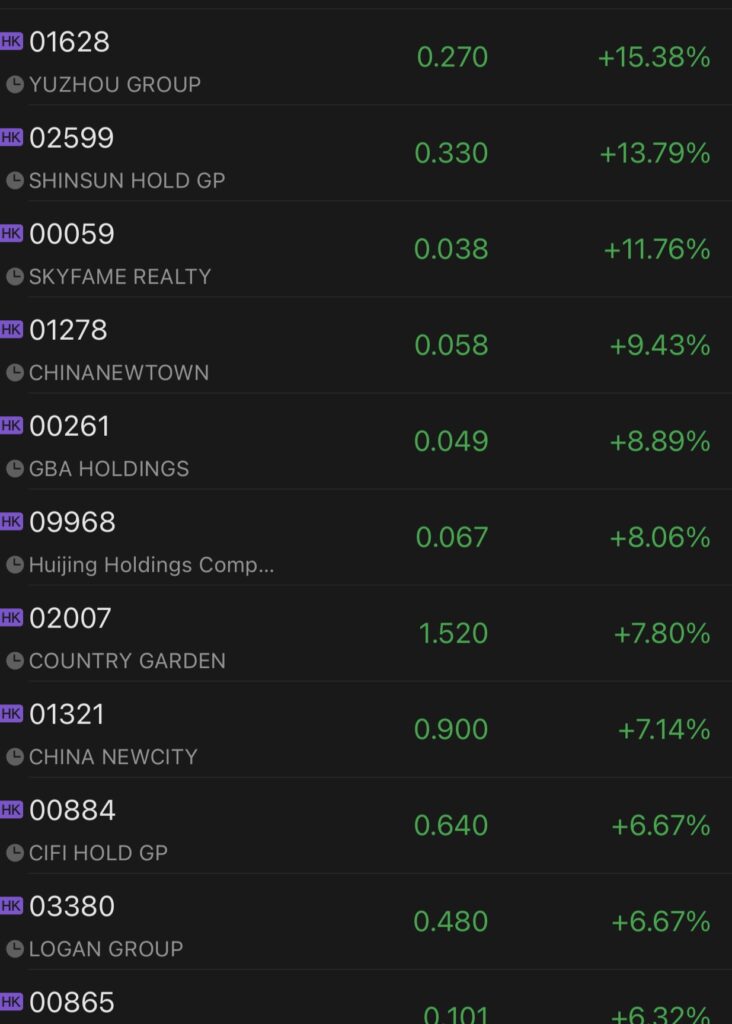
Task: Tap the +8.89% change for GBA HOLDINGS
Action: (x=660, y=441)
